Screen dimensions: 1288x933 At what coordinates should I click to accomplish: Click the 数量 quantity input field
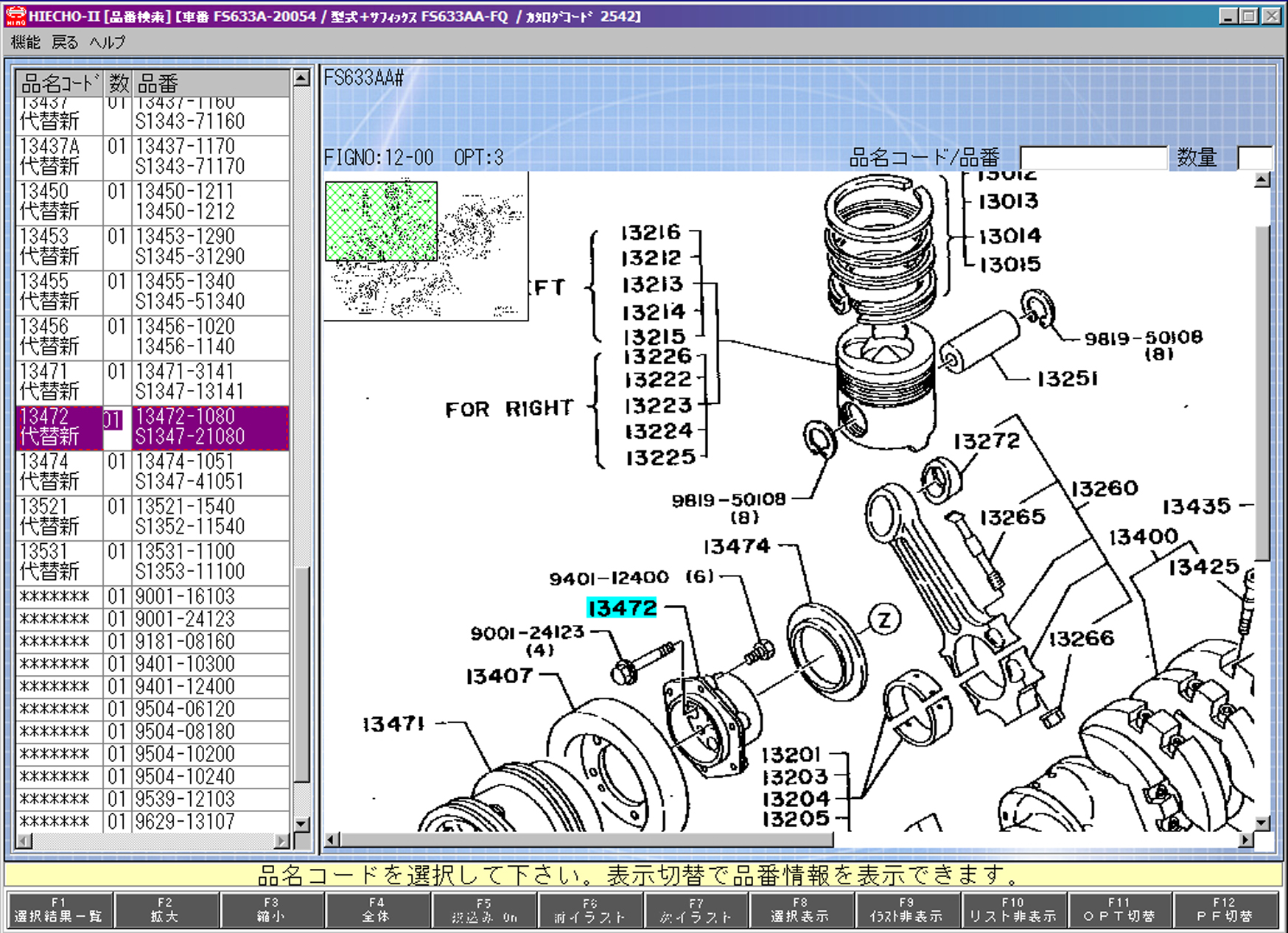pyautogui.click(x=1254, y=158)
